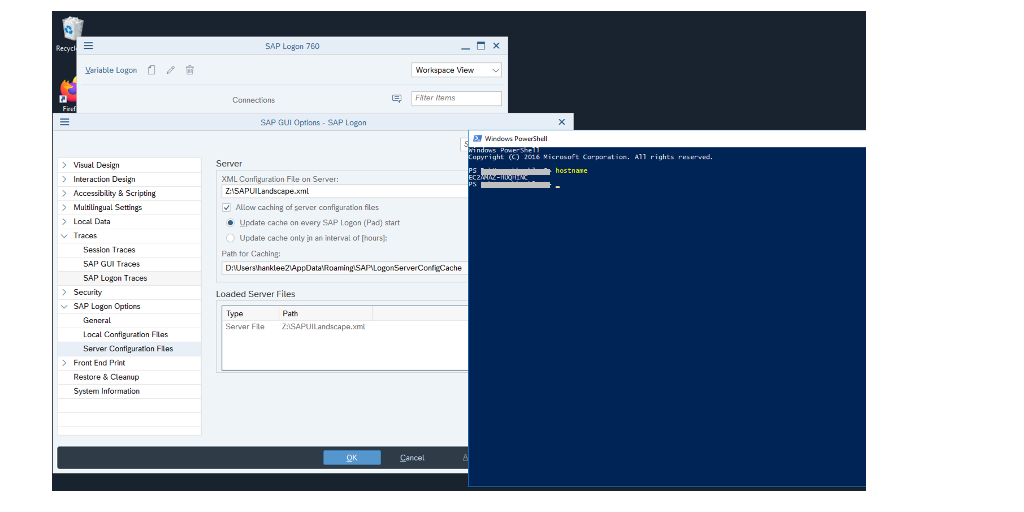
Task: Click the Visual Design label in the tree
Action: click(x=96, y=165)
